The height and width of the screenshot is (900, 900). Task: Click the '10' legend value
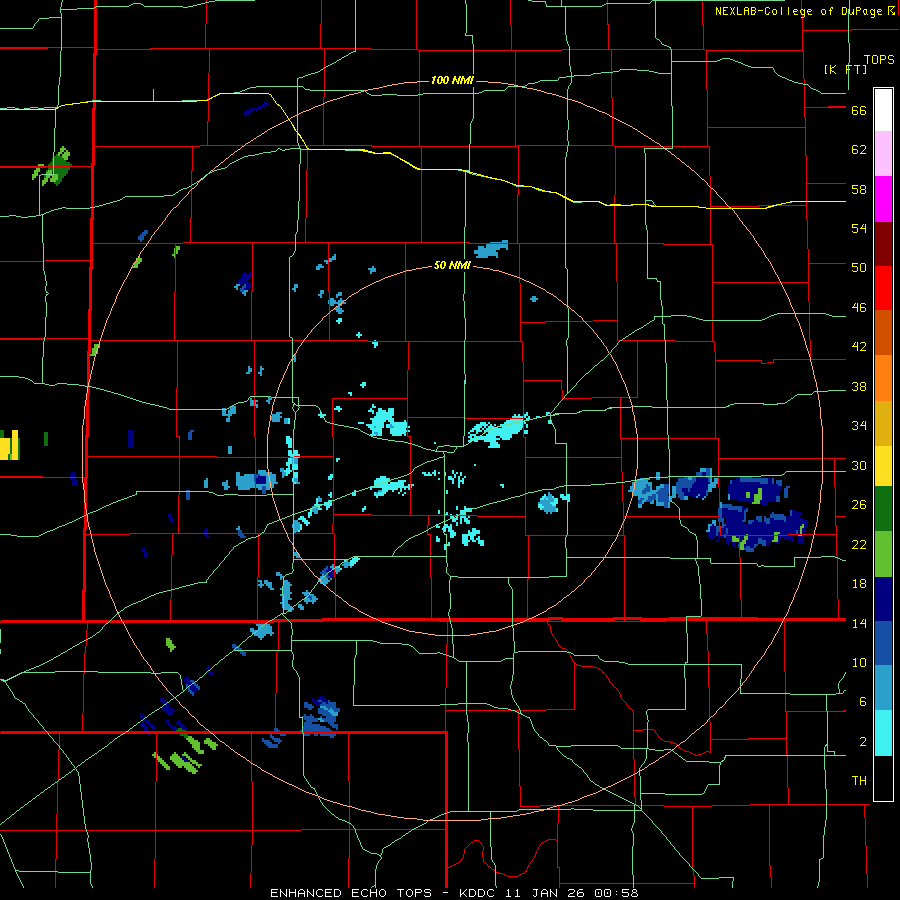point(859,663)
